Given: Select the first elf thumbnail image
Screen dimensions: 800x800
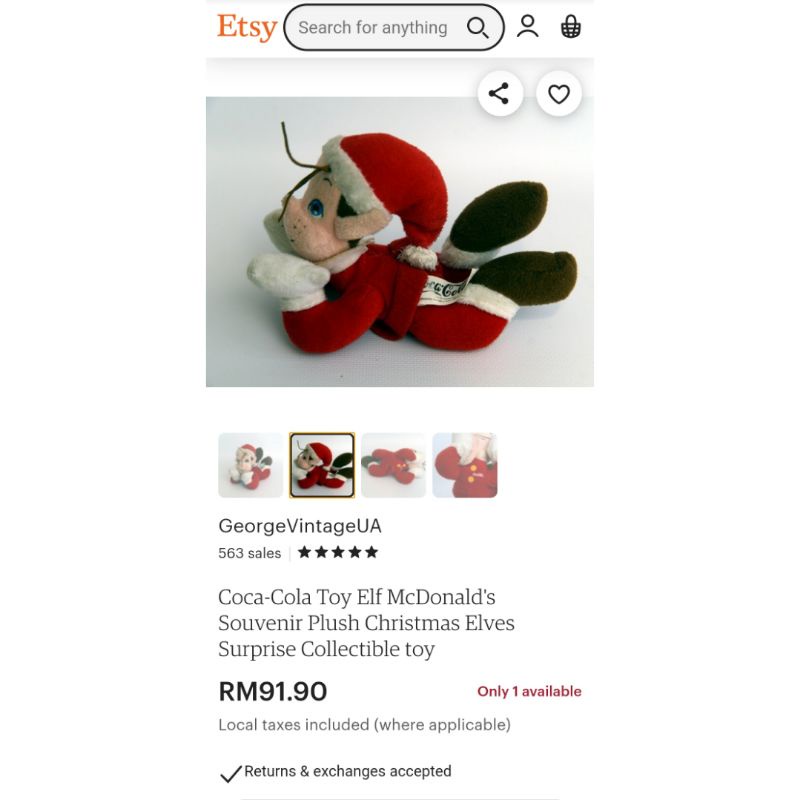Looking at the screenshot, I should click(x=251, y=465).
